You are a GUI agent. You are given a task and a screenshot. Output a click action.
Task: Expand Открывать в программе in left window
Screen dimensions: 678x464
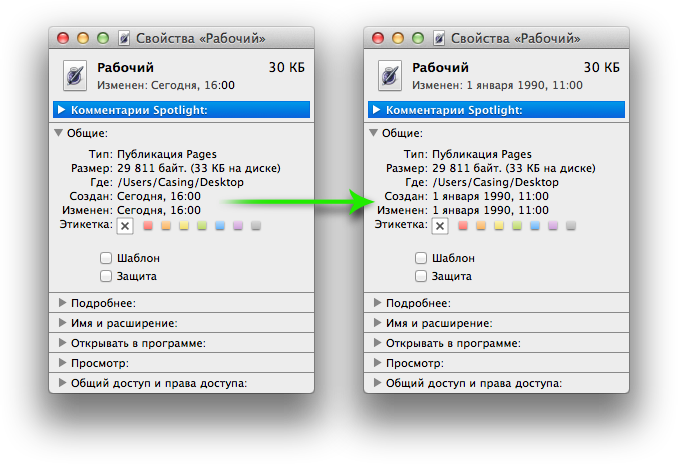click(x=62, y=342)
